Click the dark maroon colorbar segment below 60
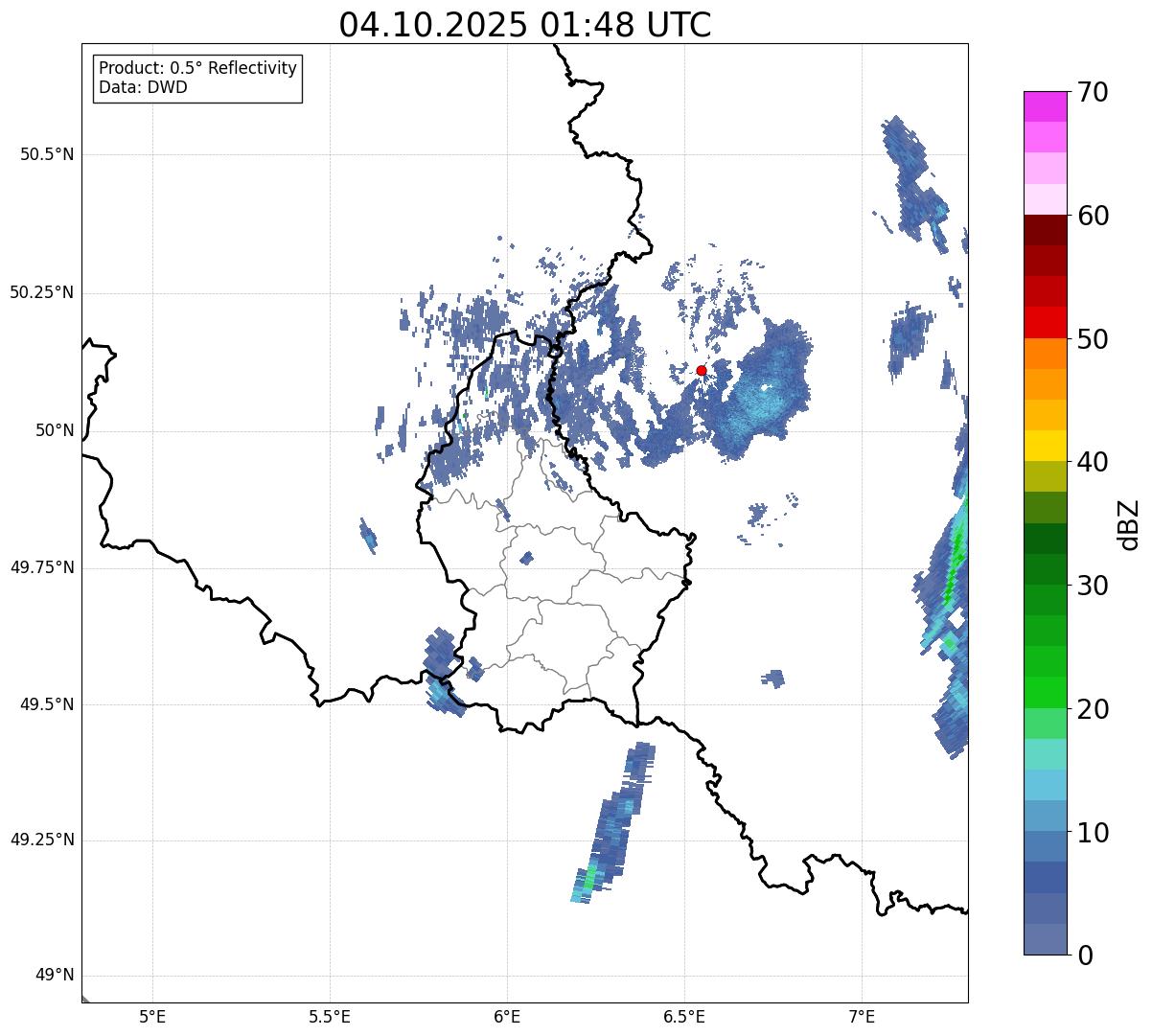 [x=1046, y=230]
